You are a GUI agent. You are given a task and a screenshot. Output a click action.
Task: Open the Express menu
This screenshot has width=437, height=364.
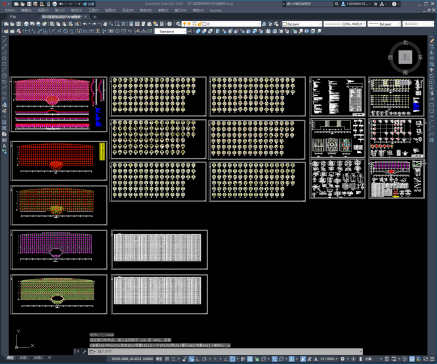(x=216, y=10)
